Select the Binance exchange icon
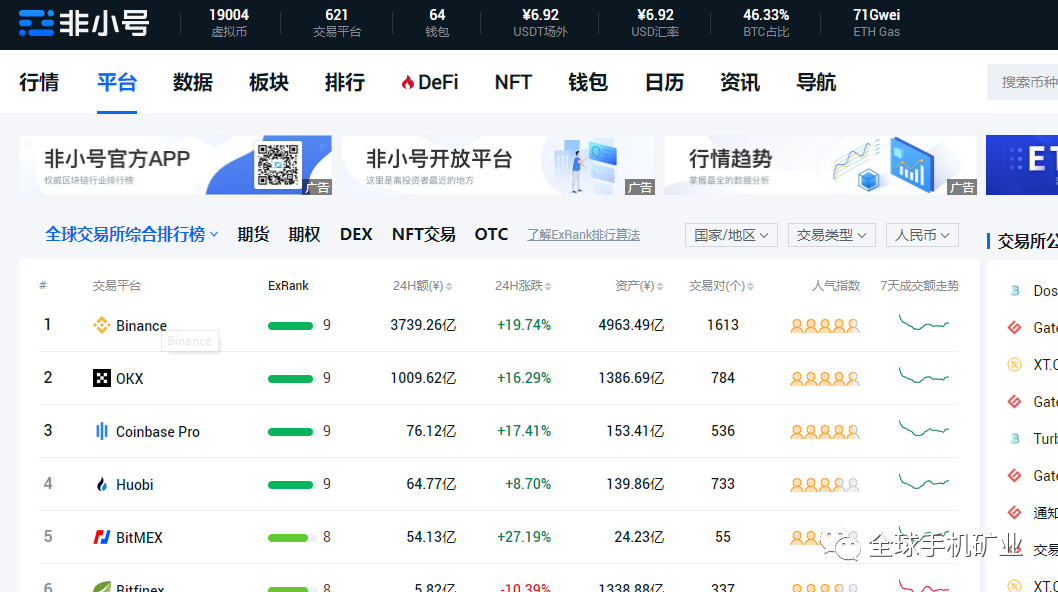The height and width of the screenshot is (592, 1058). (x=101, y=325)
